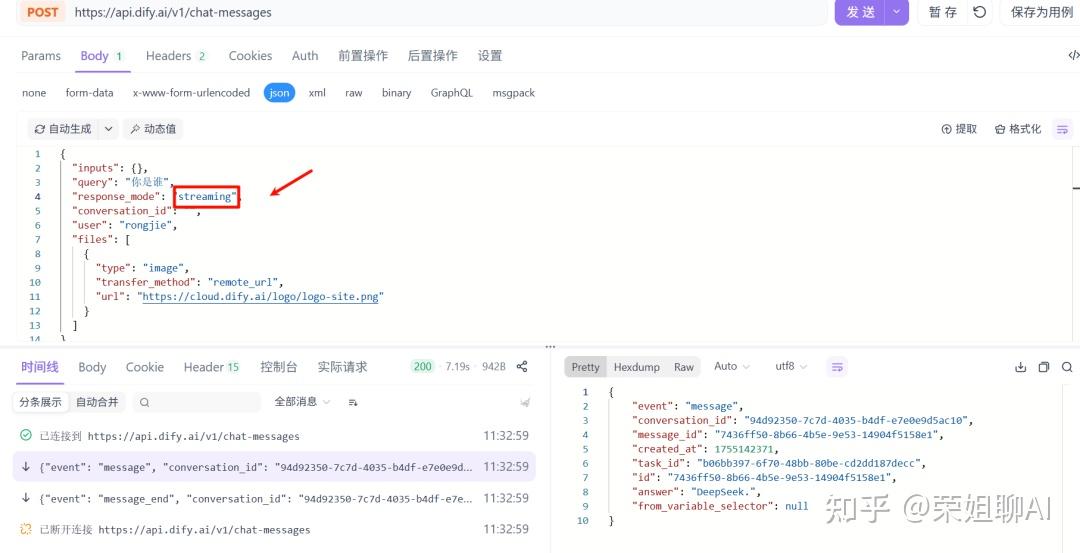Toggle word wrap icon in response viewer

pyautogui.click(x=837, y=367)
